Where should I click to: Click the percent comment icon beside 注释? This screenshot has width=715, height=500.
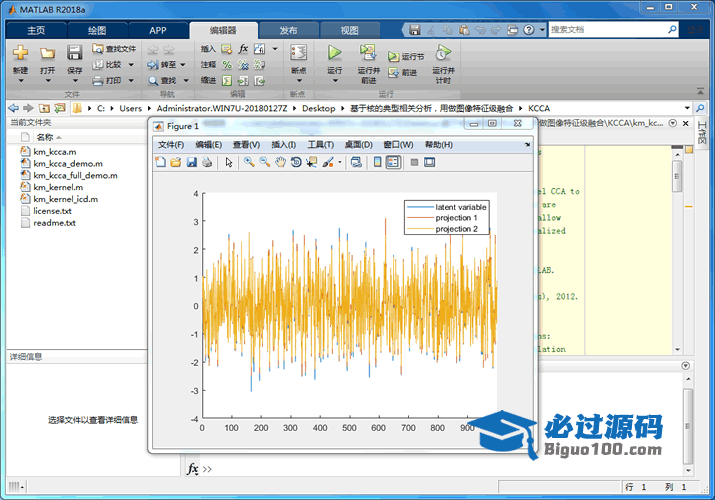[227, 65]
